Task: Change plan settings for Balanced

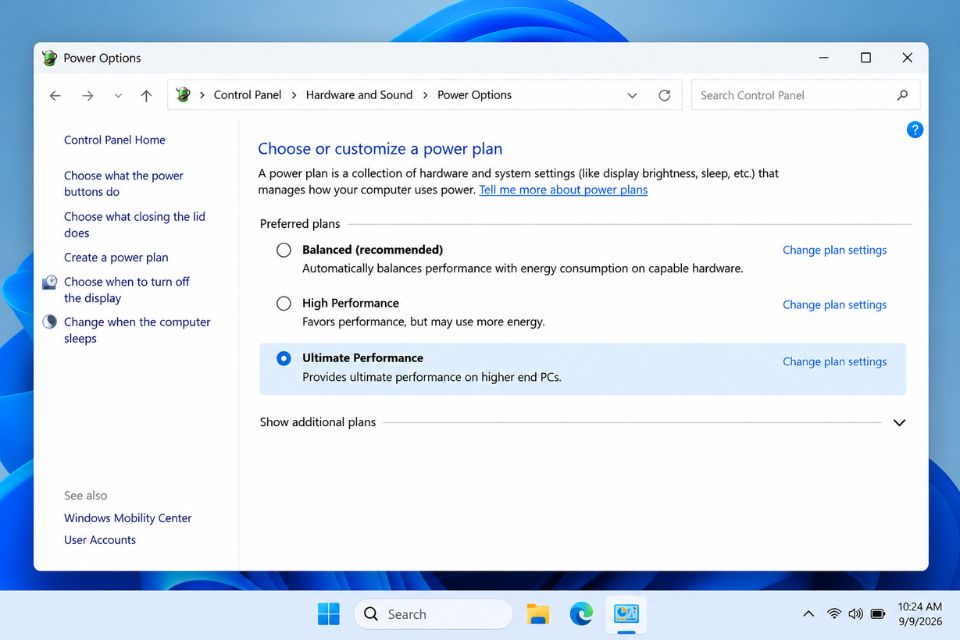Action: click(834, 250)
